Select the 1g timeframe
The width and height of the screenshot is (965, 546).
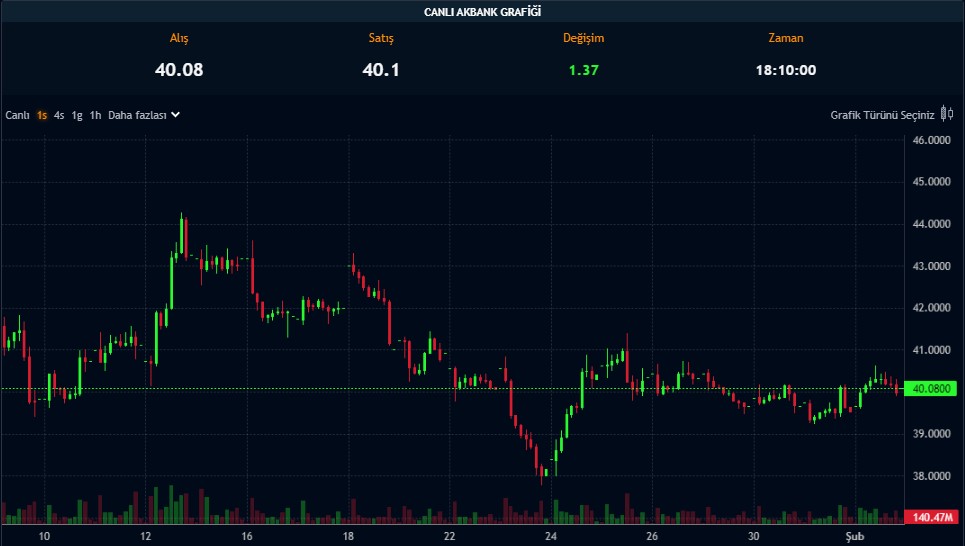coord(77,115)
